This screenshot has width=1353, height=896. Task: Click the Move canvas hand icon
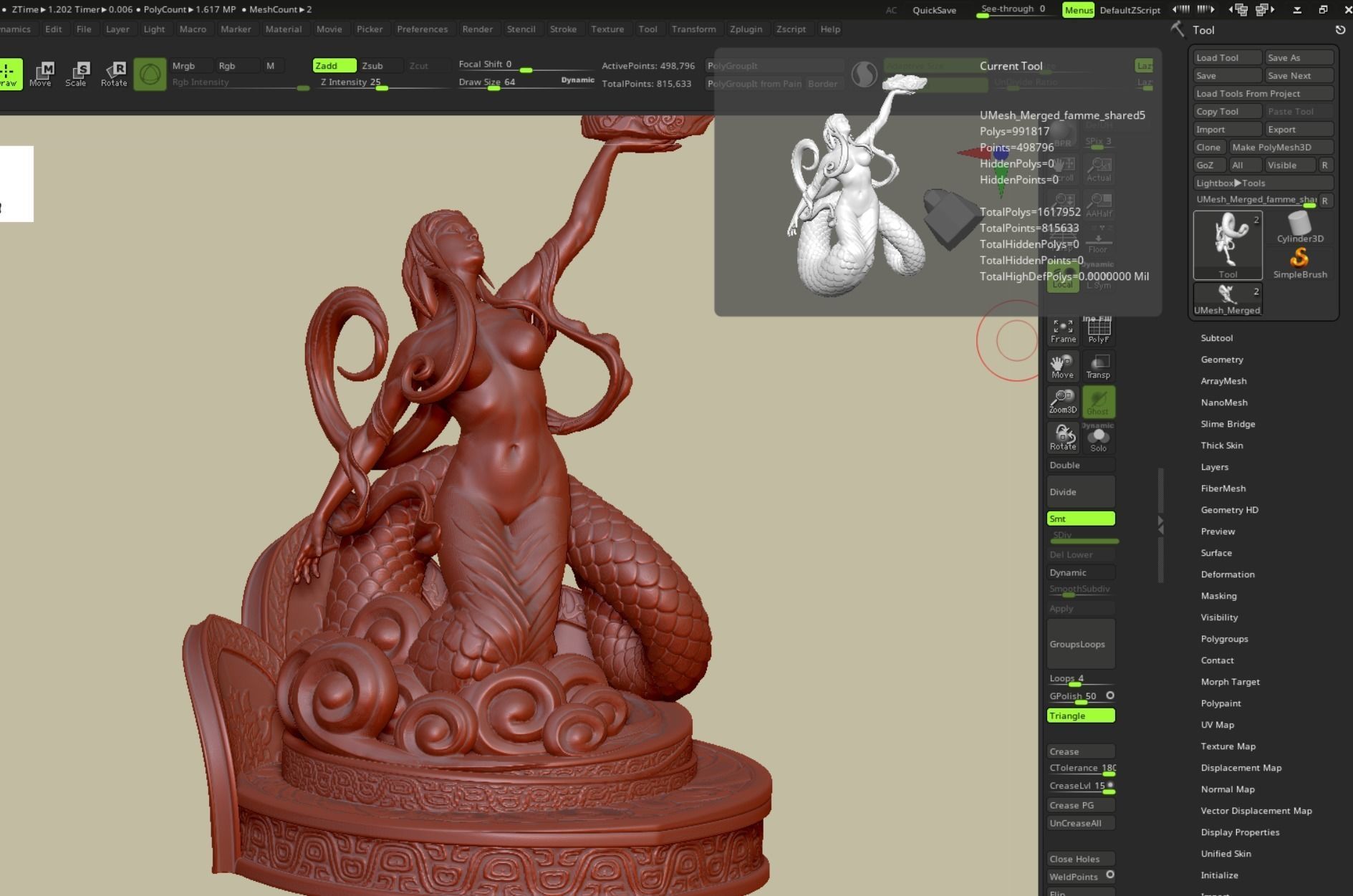(x=1063, y=366)
